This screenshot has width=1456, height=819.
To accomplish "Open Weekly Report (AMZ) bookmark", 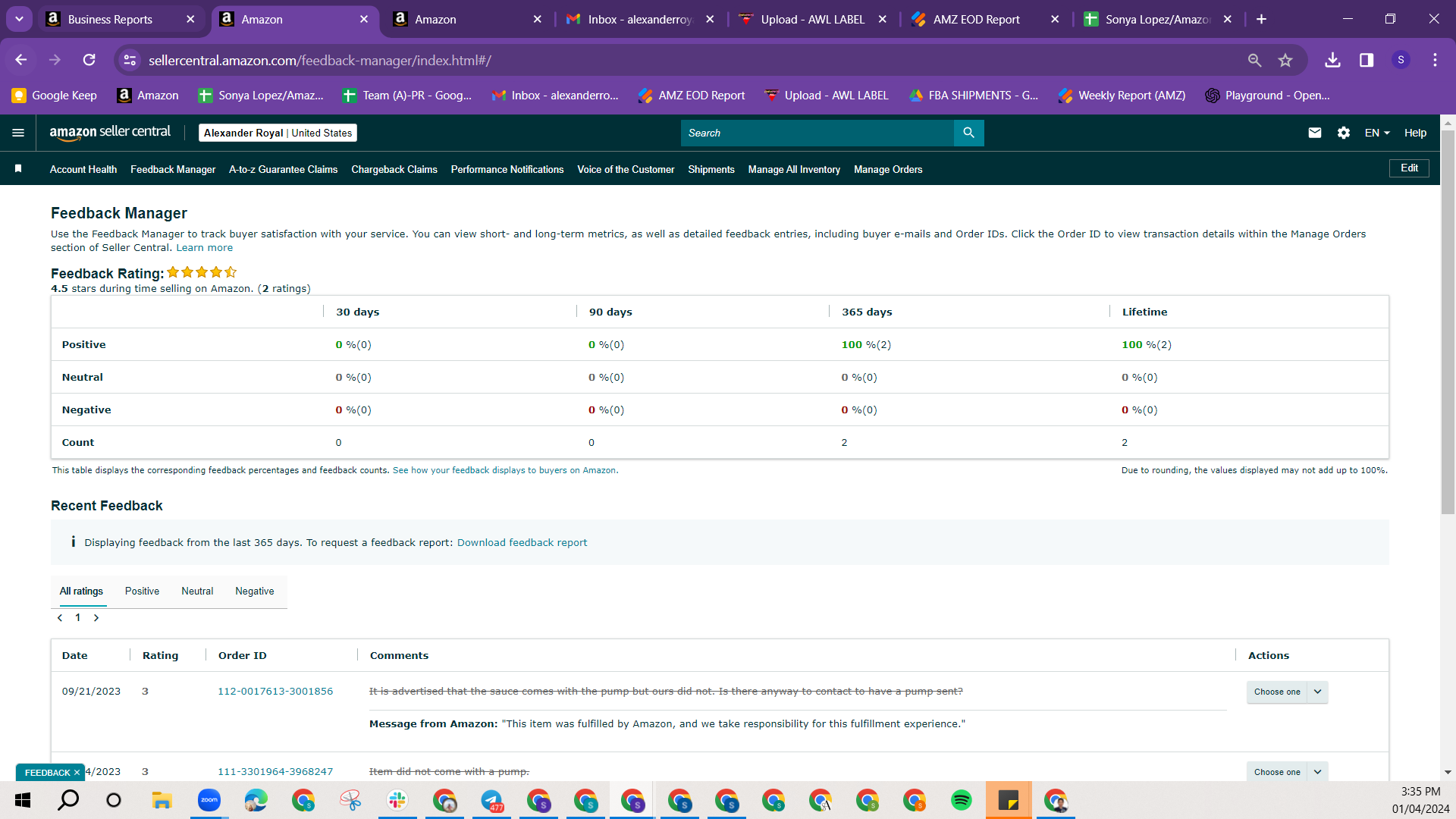I will pyautogui.click(x=1122, y=95).
